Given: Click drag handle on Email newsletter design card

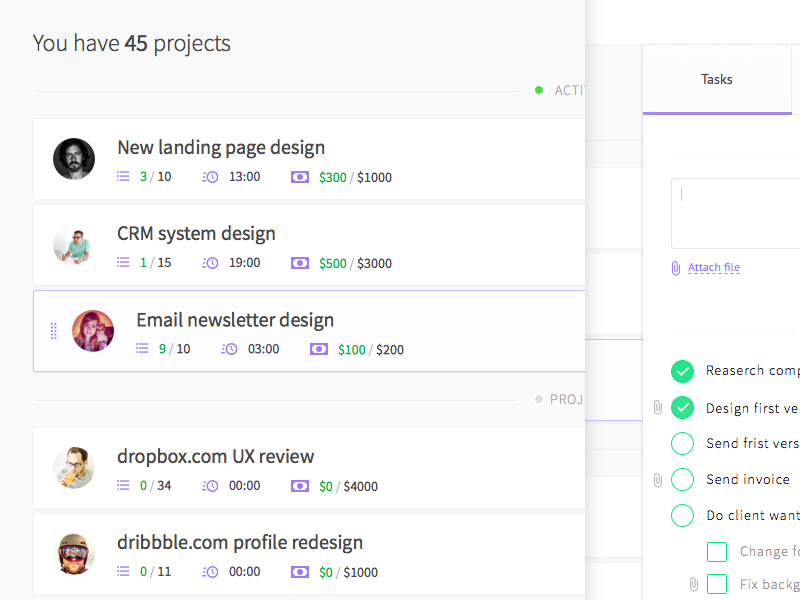Looking at the screenshot, I should pos(54,331).
